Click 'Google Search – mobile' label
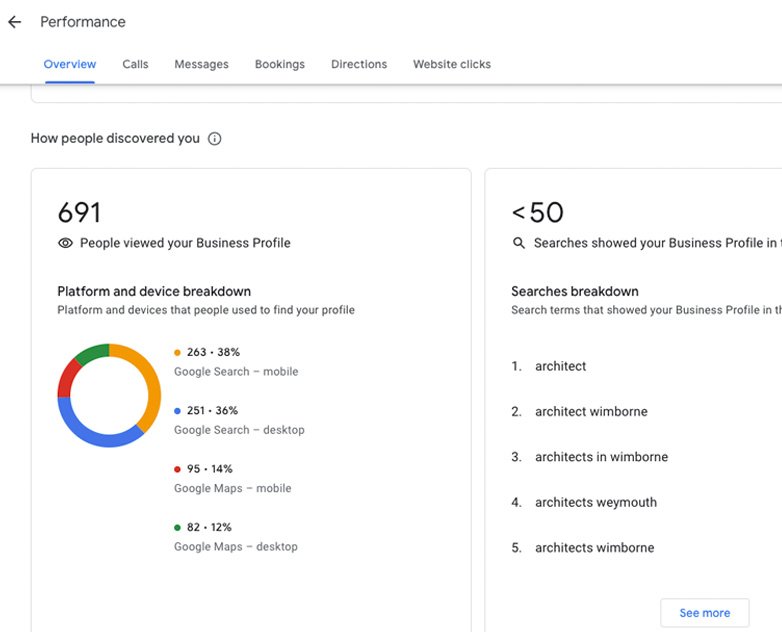782x632 pixels. (x=236, y=372)
